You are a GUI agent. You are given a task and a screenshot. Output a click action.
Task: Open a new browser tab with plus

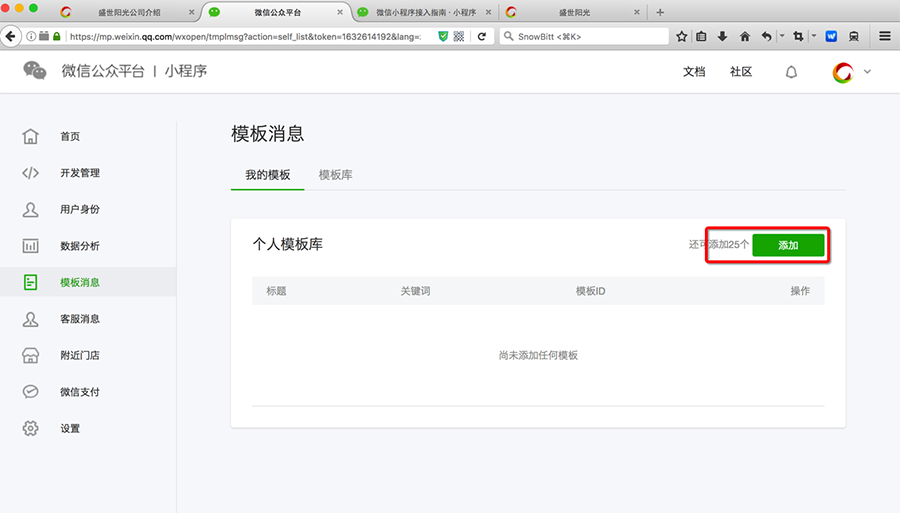(660, 12)
